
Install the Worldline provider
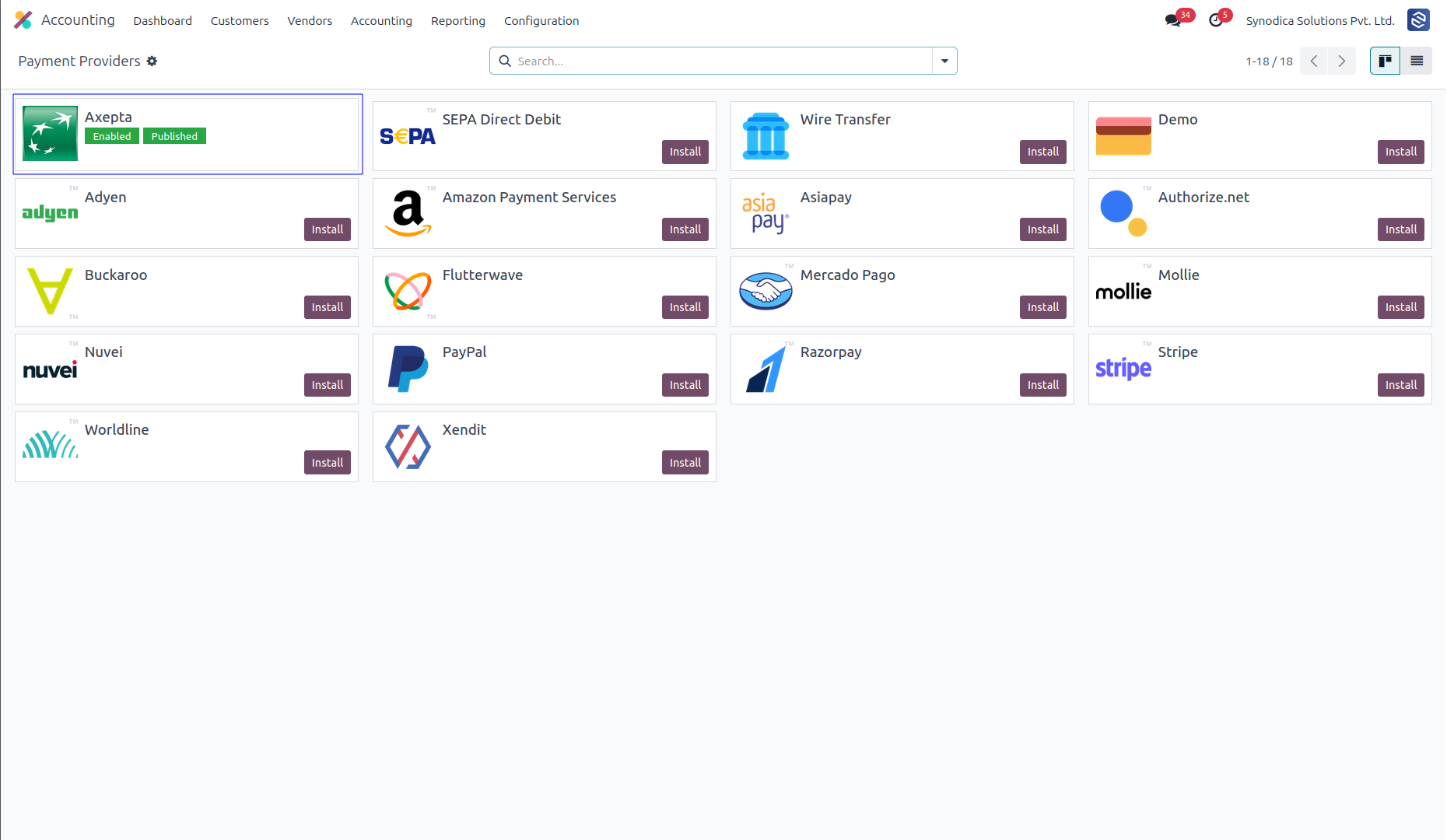[x=328, y=463]
